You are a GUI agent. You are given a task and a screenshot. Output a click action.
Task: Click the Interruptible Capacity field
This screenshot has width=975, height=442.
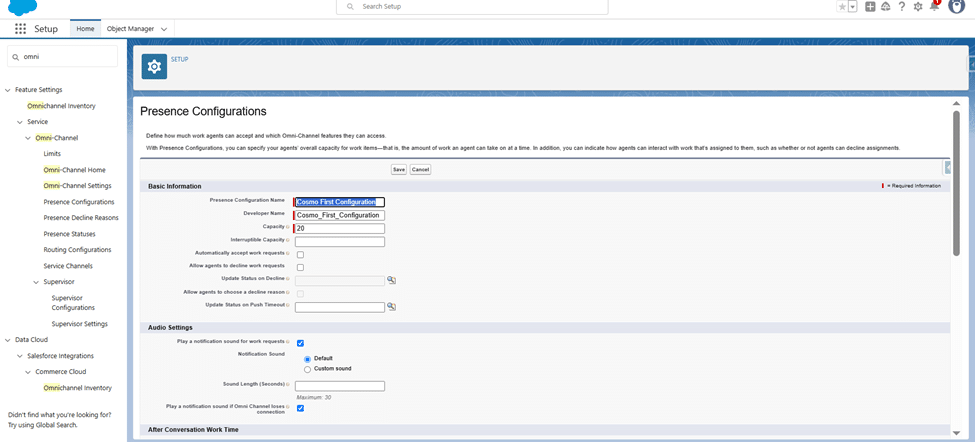[340, 242]
